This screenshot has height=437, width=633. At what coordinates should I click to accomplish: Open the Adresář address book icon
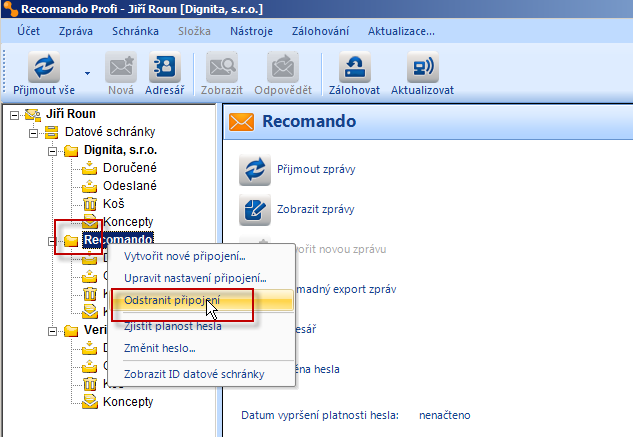(x=165, y=67)
